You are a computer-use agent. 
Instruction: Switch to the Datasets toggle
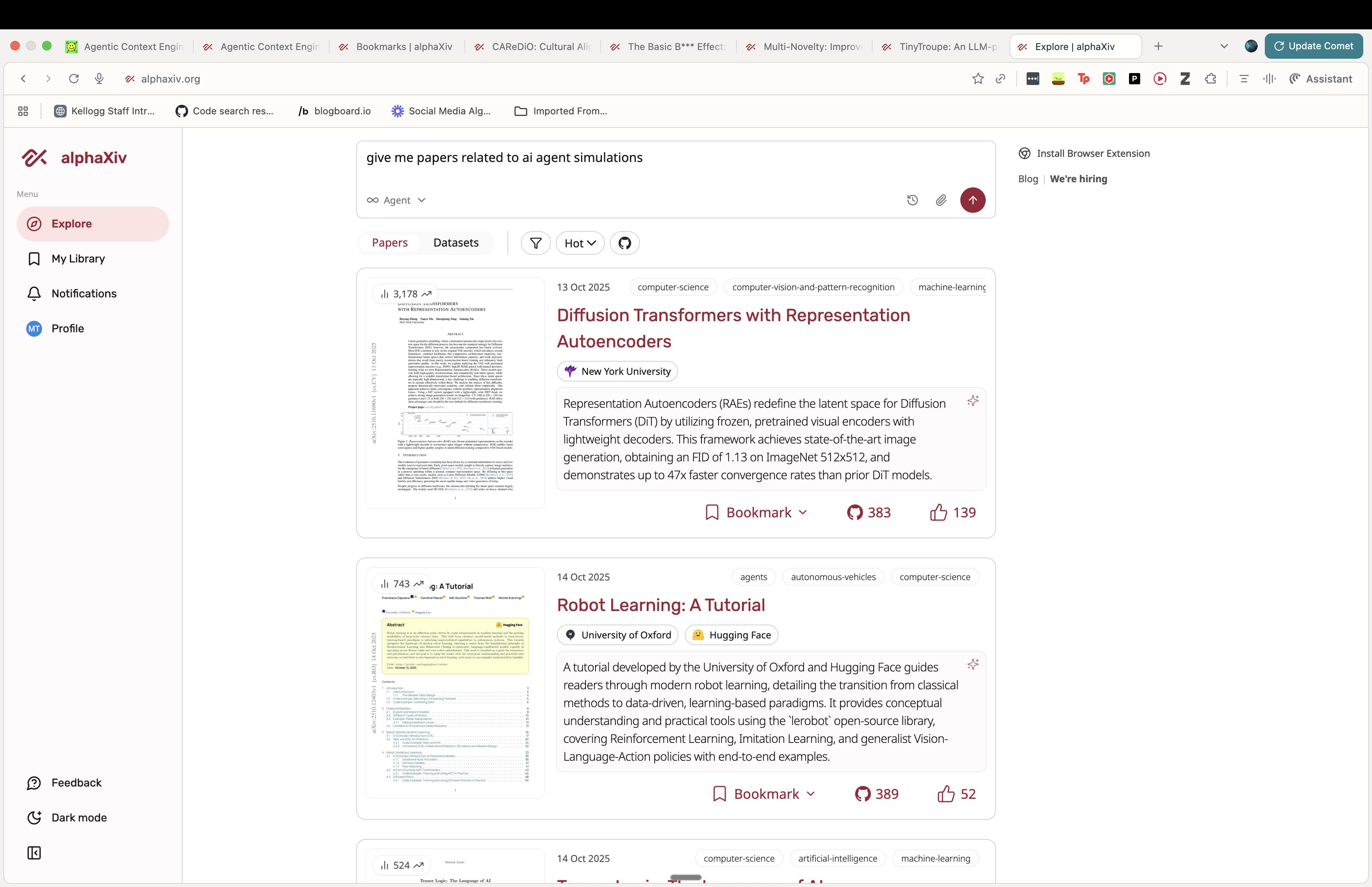[455, 243]
